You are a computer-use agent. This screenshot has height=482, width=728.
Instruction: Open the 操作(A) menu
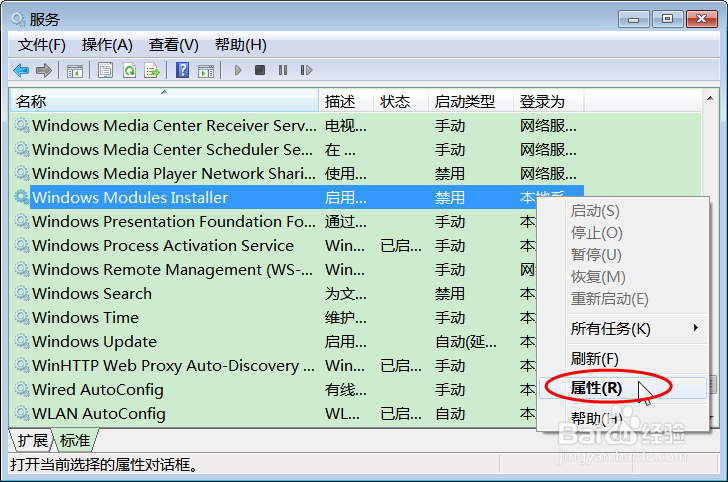point(107,45)
